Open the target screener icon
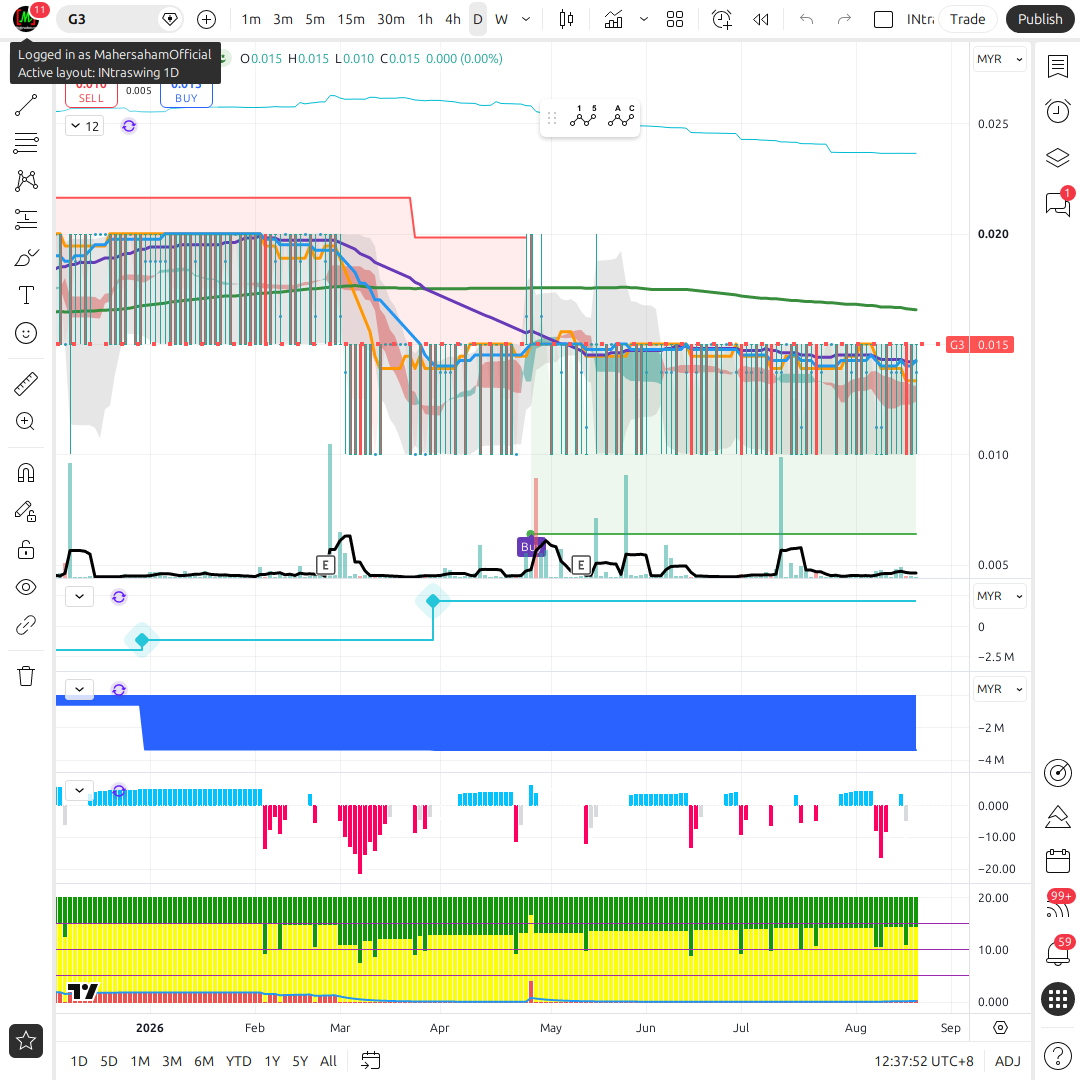 pyautogui.click(x=1057, y=773)
